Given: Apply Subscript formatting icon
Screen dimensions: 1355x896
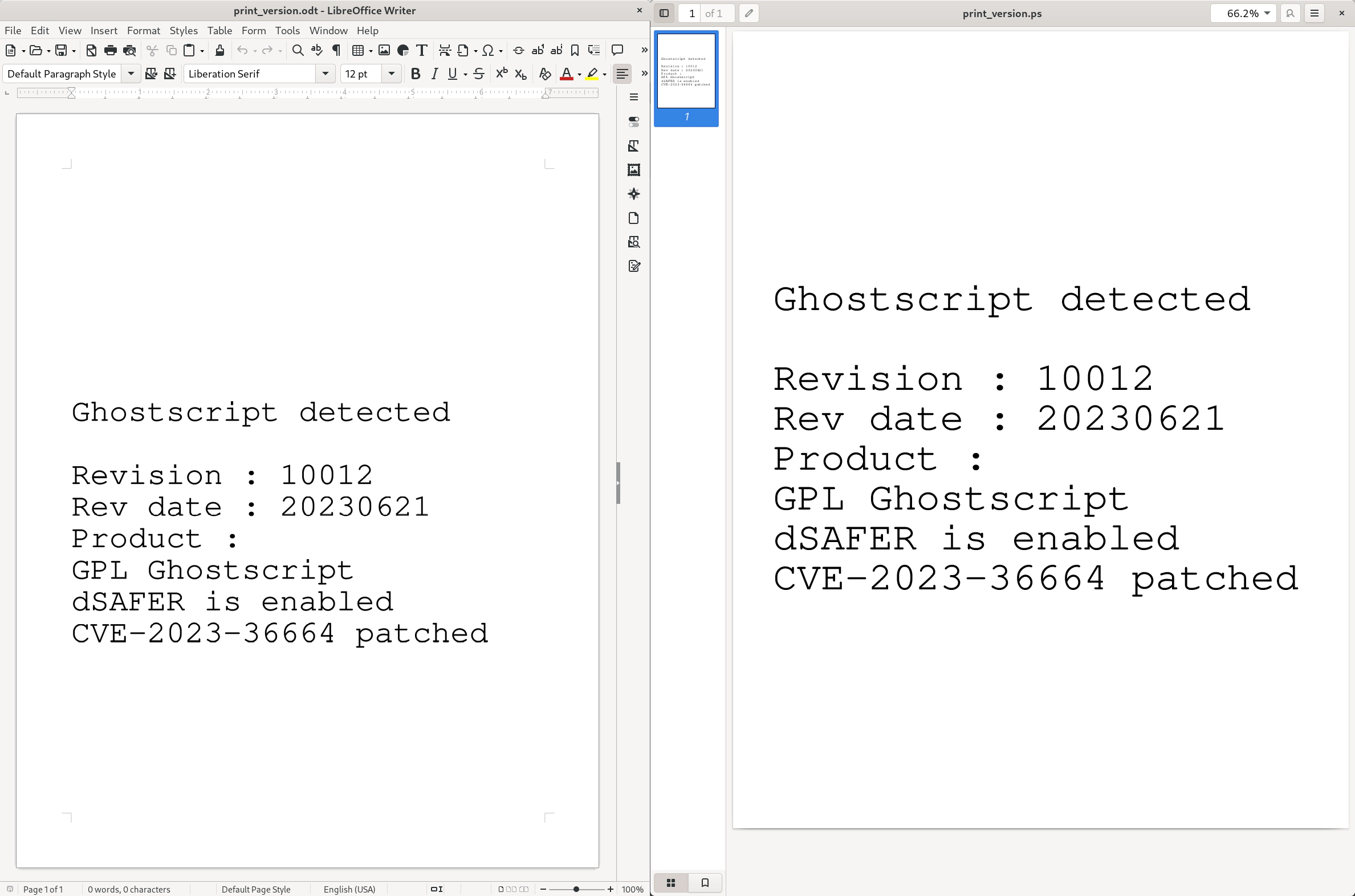Looking at the screenshot, I should (520, 74).
